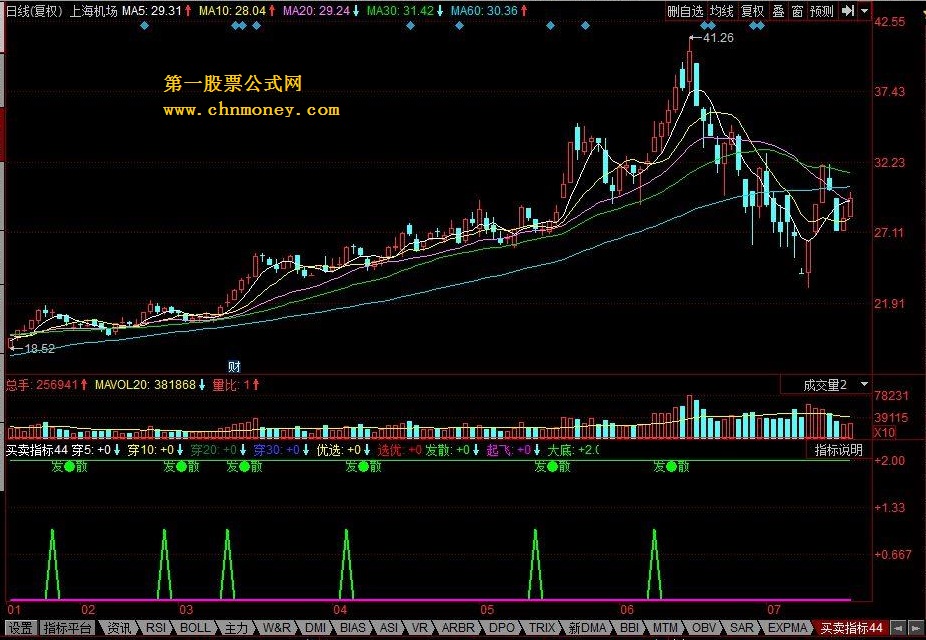Screen dimensions: 926x640
Task: Toggle the 均线 moving average button
Action: tap(722, 11)
